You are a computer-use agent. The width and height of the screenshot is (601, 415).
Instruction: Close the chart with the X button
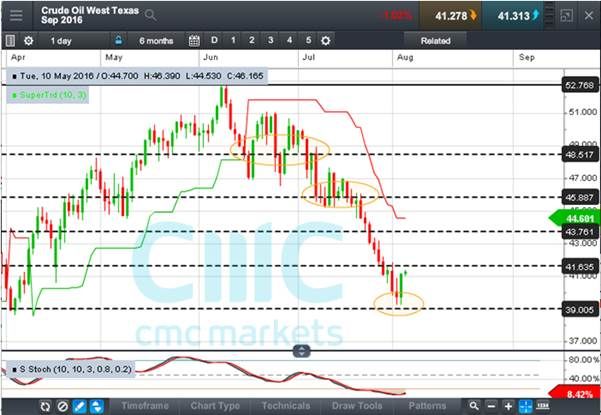(x=589, y=16)
